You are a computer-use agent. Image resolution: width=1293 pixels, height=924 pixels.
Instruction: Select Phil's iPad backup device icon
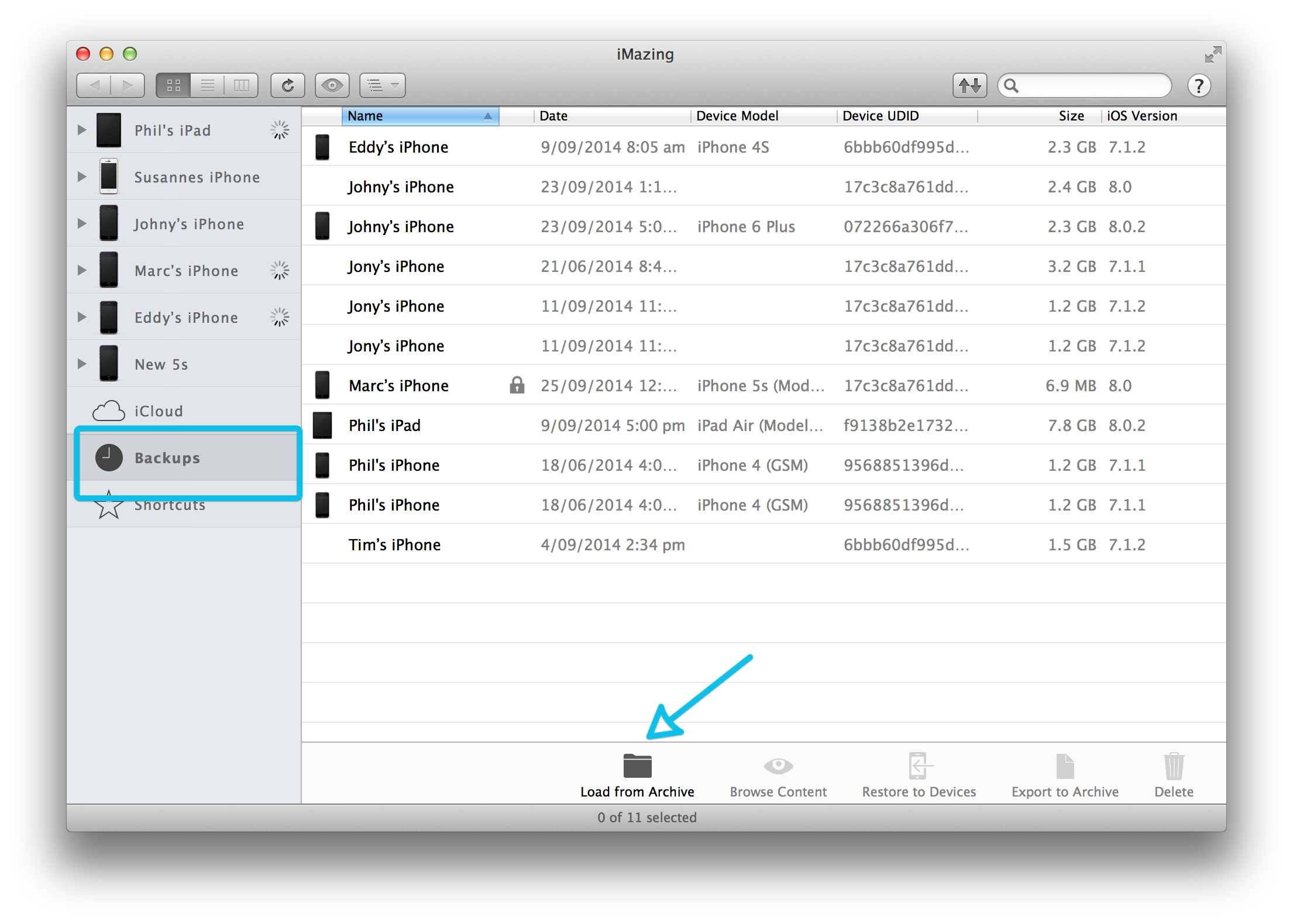tap(322, 425)
